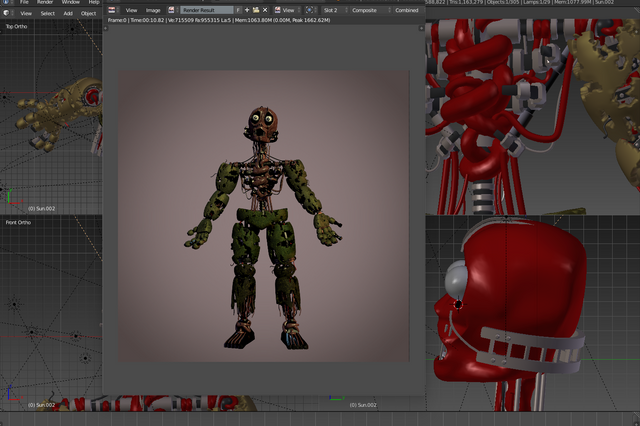Open the image editor type selector icon
The height and width of the screenshot is (426, 640).
click(112, 10)
